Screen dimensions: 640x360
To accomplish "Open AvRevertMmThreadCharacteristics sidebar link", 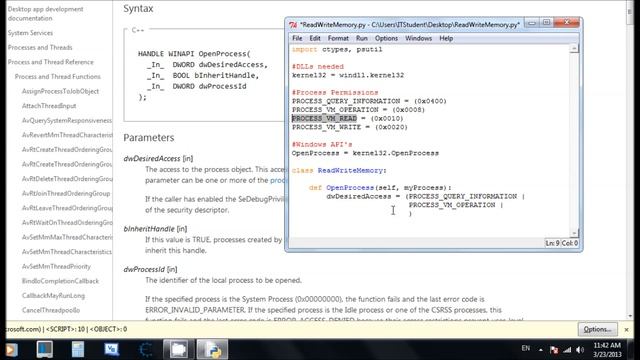I will coord(67,135).
